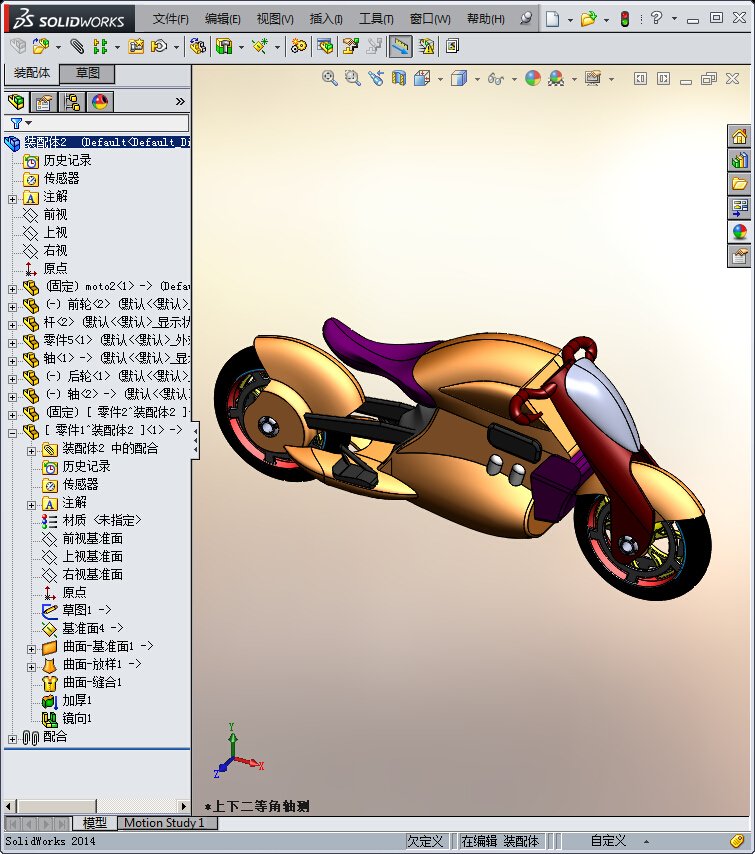Click the Move Component icon
This screenshot has height=854, width=755.
(159, 47)
